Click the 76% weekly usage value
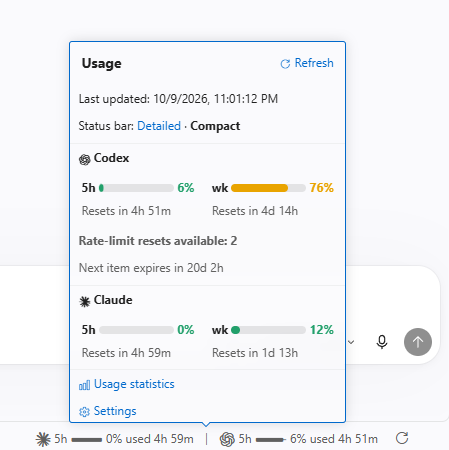 pyautogui.click(x=321, y=188)
